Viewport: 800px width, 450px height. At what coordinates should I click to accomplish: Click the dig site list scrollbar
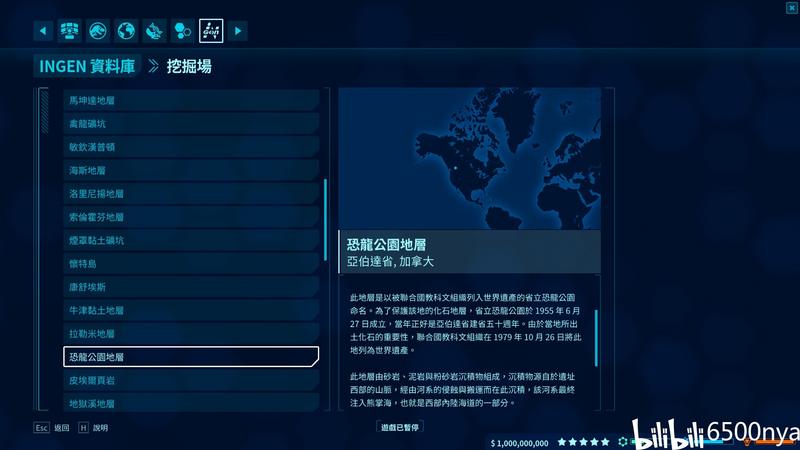tap(326, 220)
